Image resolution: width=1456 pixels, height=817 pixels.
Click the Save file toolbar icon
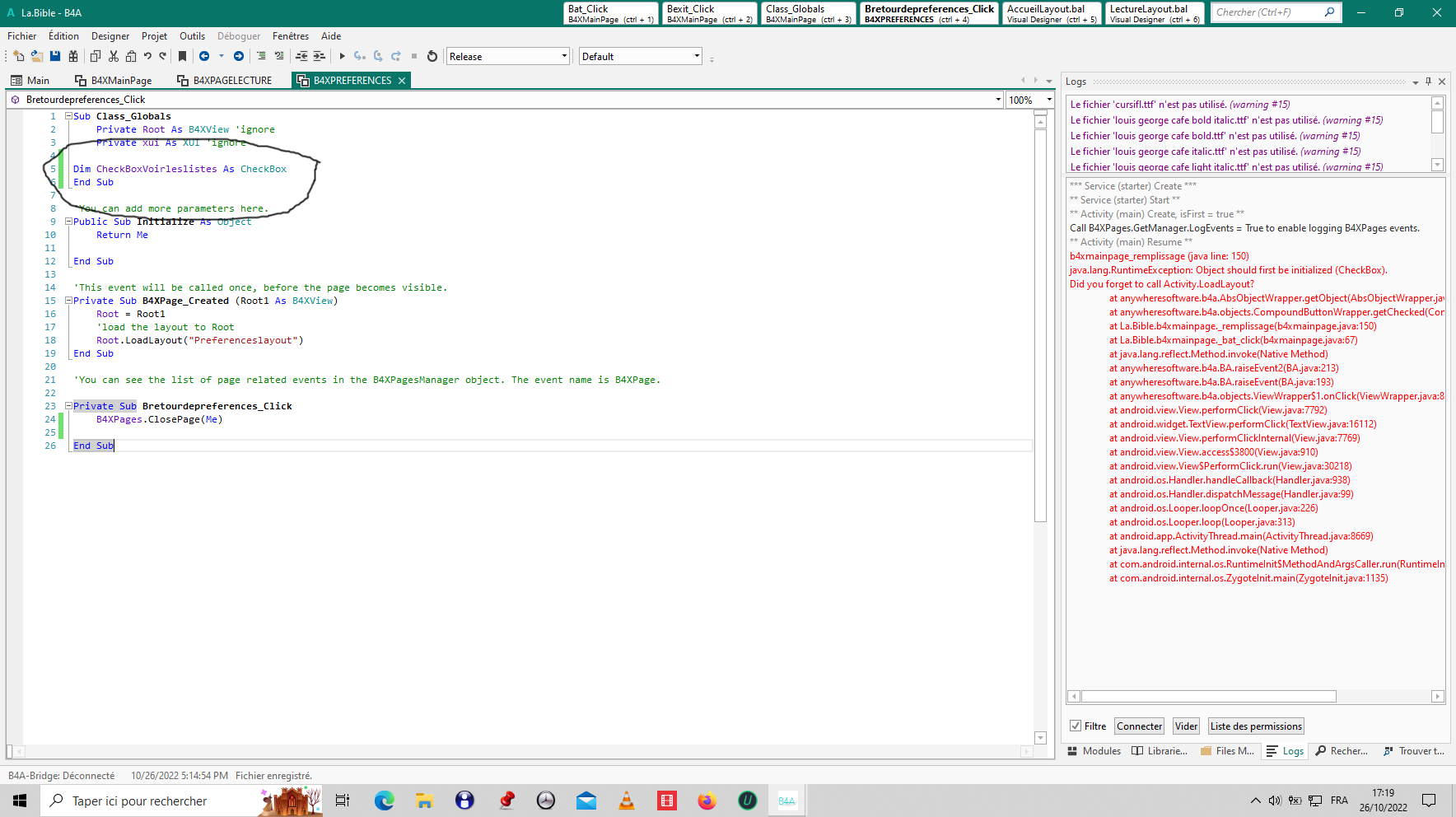point(55,56)
